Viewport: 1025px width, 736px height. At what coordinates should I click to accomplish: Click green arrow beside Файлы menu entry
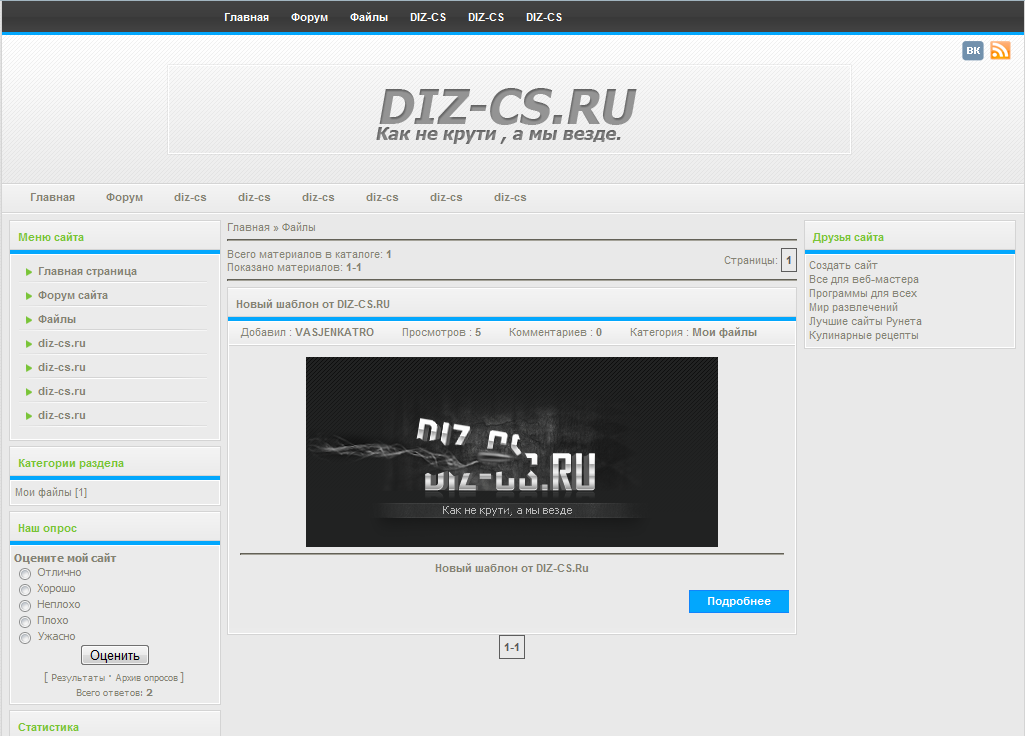[29, 320]
